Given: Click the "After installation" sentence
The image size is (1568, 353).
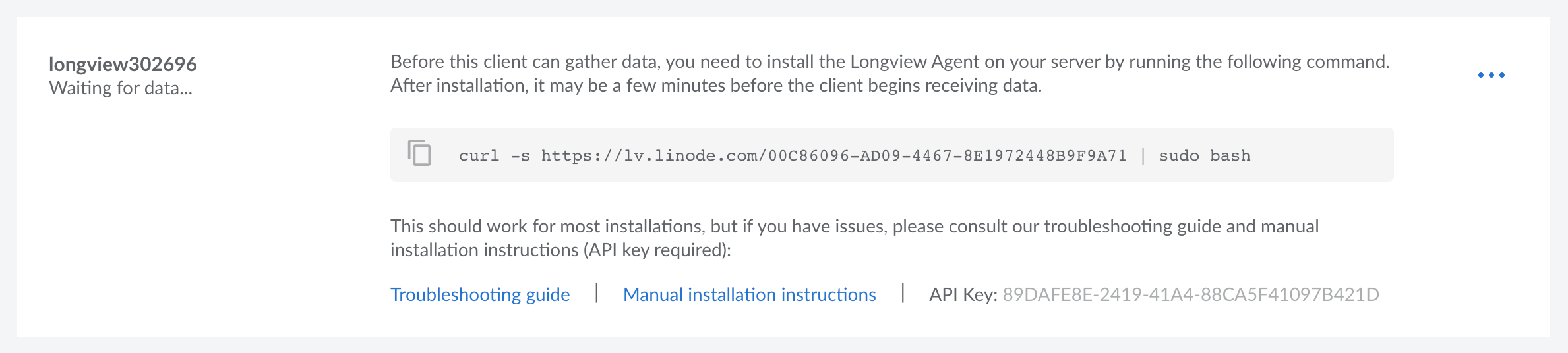Looking at the screenshot, I should (715, 86).
